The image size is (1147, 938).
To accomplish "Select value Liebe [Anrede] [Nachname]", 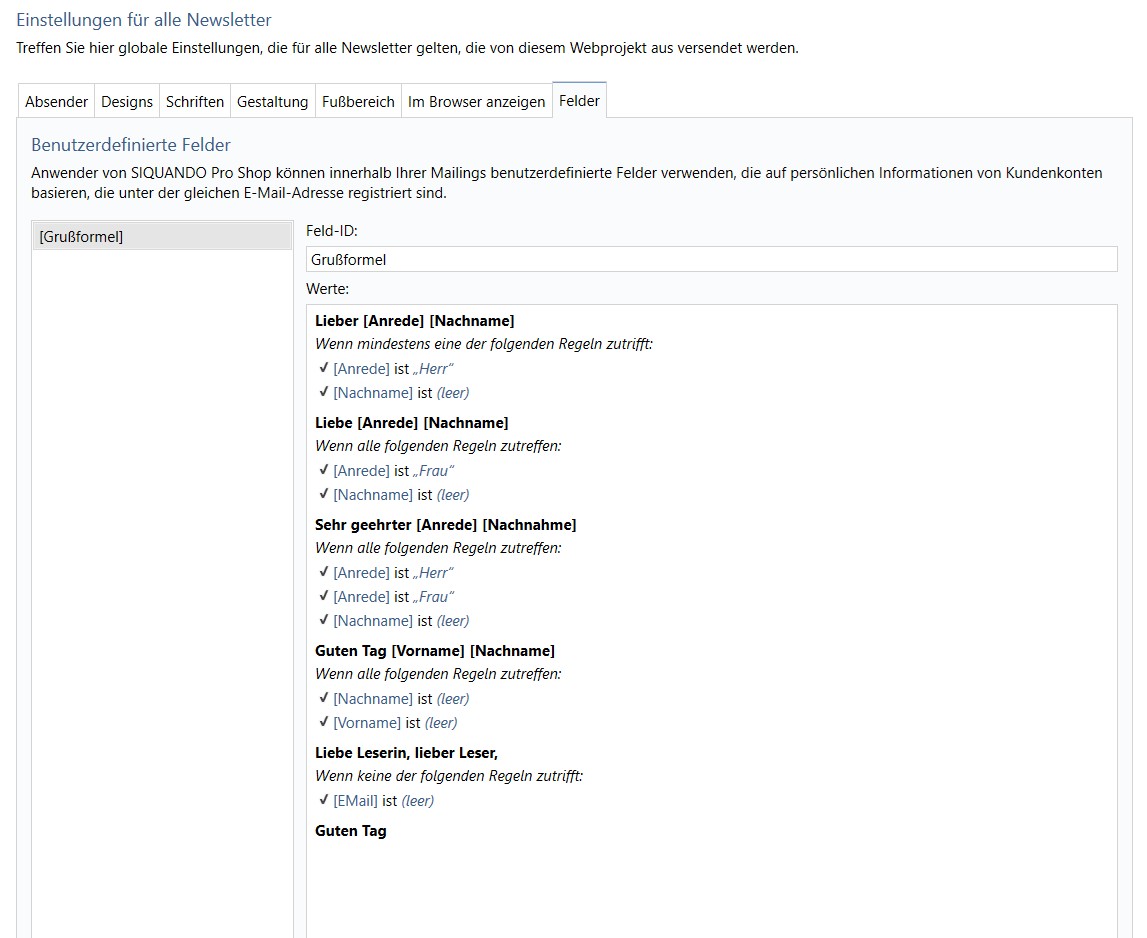I will coord(411,422).
